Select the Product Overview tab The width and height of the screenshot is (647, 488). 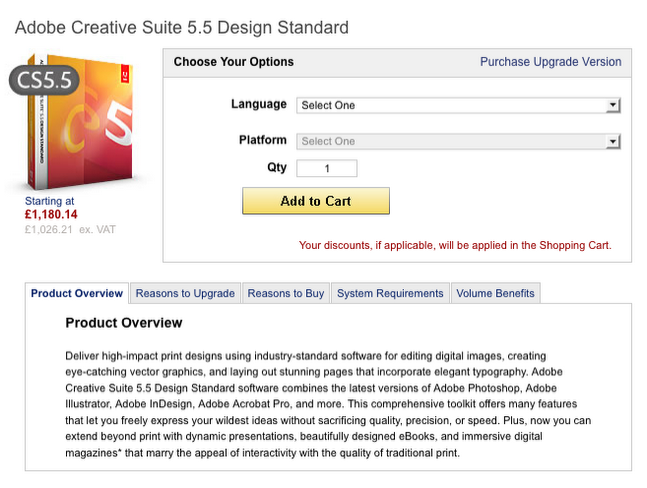[x=77, y=293]
